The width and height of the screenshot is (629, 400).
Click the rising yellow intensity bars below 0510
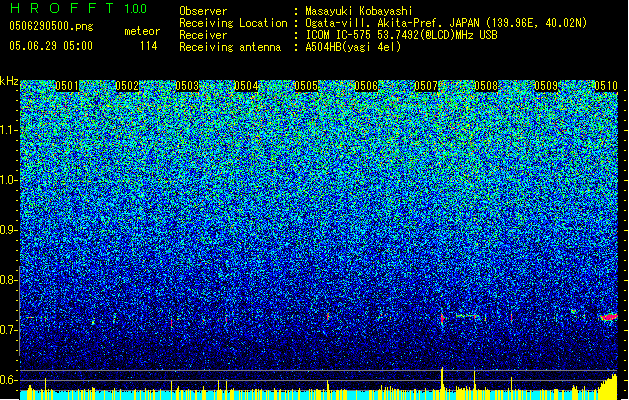click(608, 386)
